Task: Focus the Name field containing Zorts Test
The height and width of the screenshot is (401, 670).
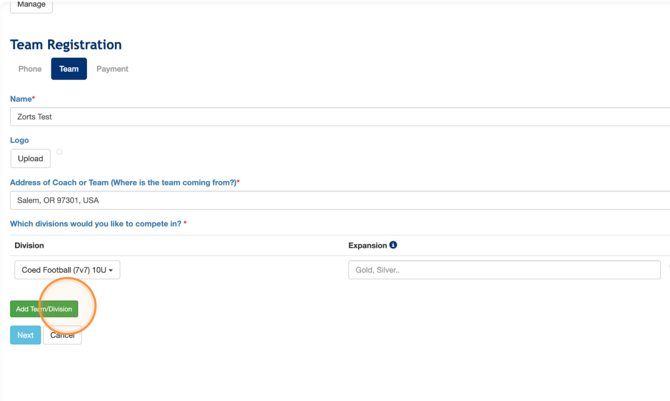Action: [340, 117]
